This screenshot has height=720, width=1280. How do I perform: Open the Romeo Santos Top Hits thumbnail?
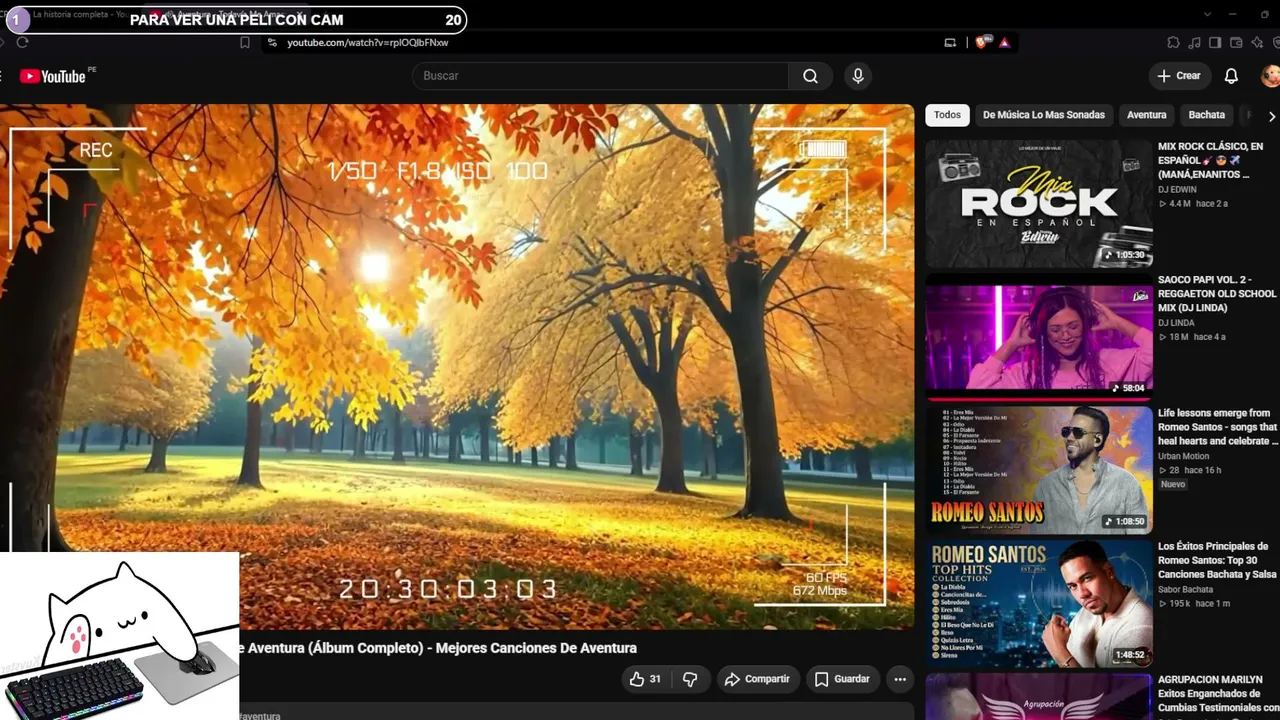[1039, 604]
